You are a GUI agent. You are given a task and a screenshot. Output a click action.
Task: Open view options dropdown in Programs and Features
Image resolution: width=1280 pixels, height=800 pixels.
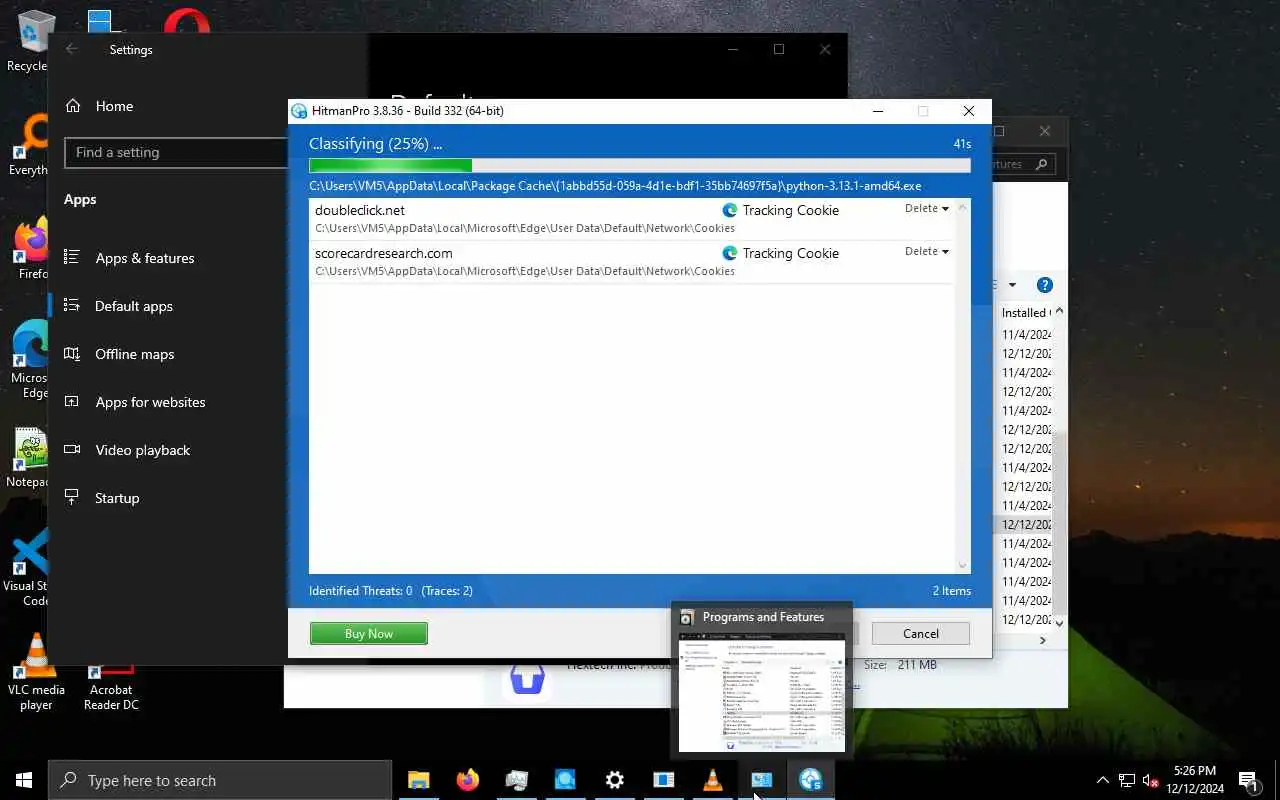tap(1011, 285)
